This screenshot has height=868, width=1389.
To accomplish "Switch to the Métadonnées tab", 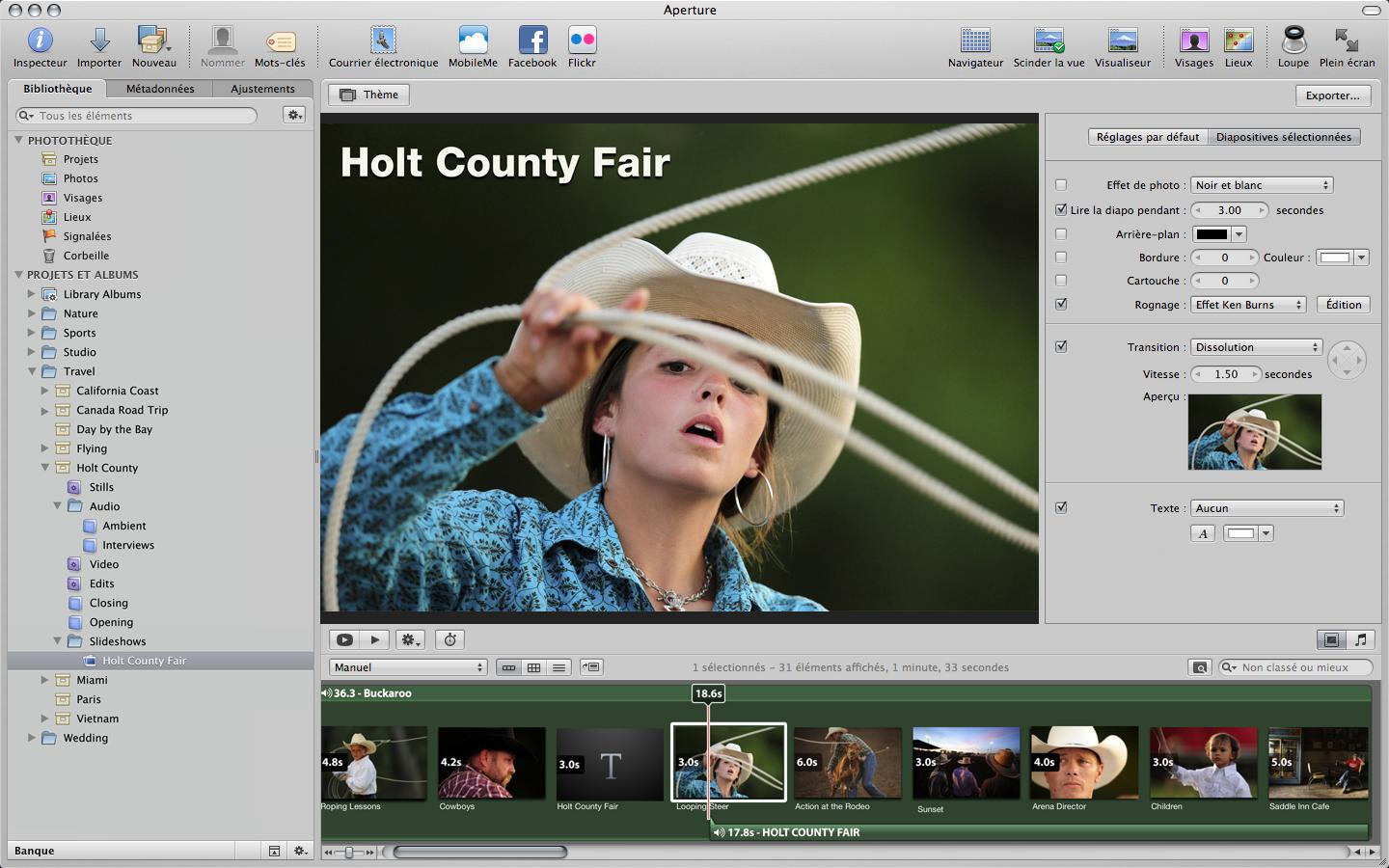I will (x=160, y=89).
